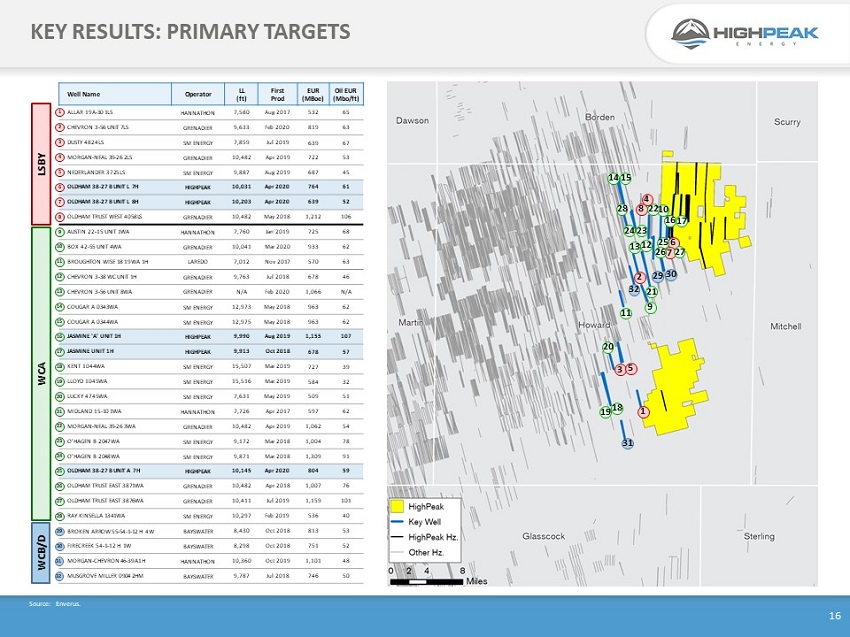Click map marker 28 on the map
The height and width of the screenshot is (637, 850).
tap(622, 209)
